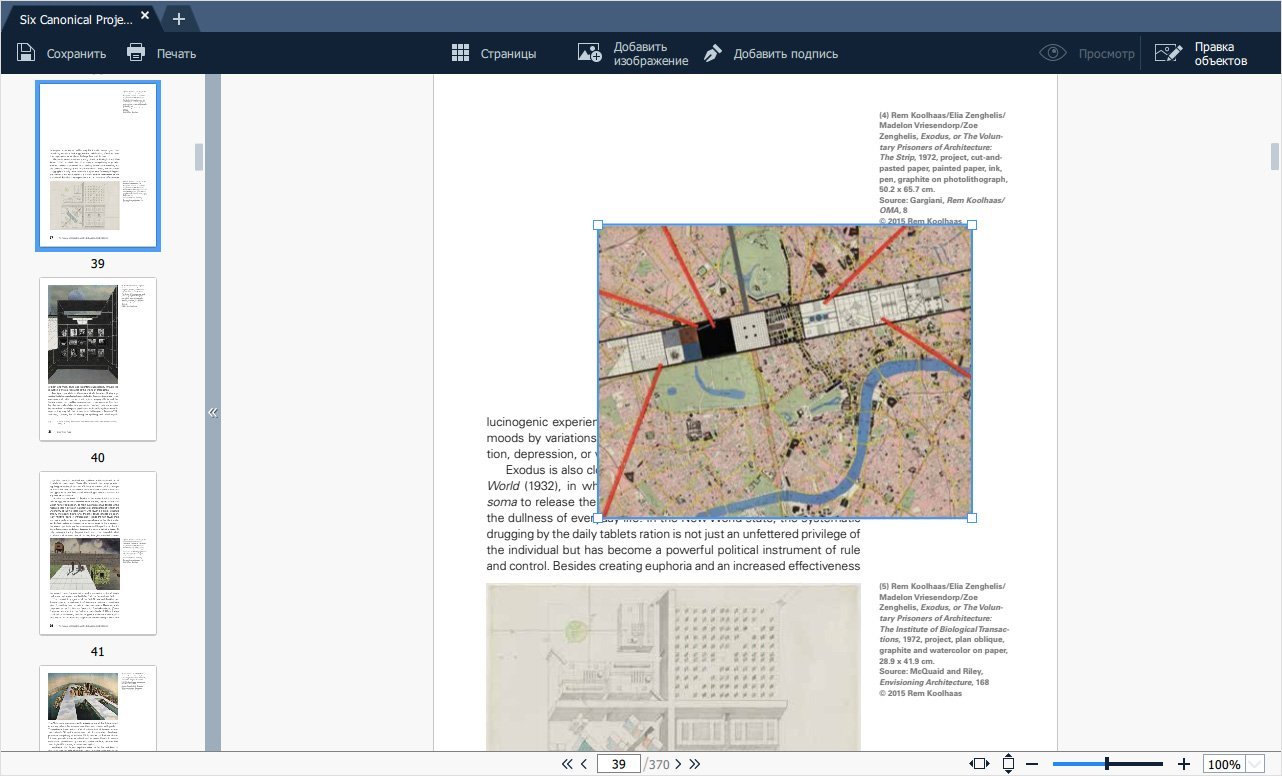Switch to Six Canonical Proje... tab
Viewport: 1282px width, 776px height.
(75, 18)
